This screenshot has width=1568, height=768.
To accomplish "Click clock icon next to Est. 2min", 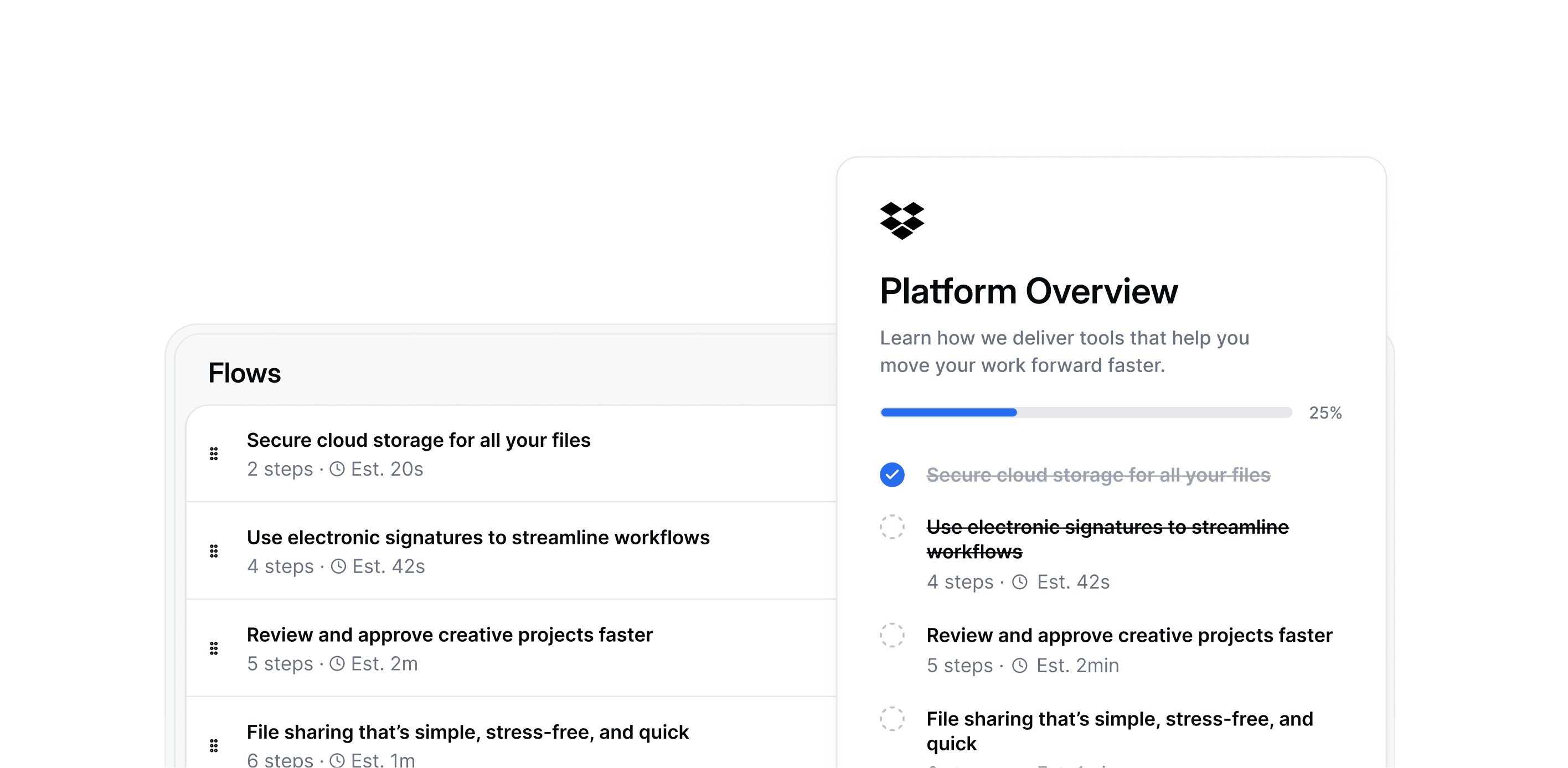I will 1019,666.
